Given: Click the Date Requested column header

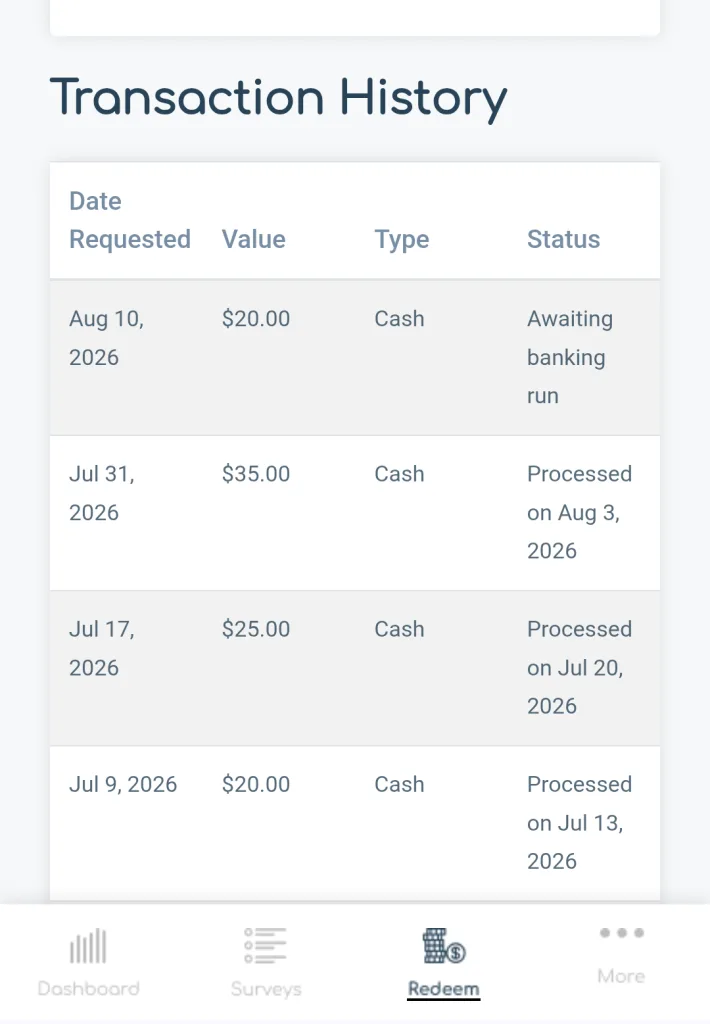Looking at the screenshot, I should click(130, 220).
